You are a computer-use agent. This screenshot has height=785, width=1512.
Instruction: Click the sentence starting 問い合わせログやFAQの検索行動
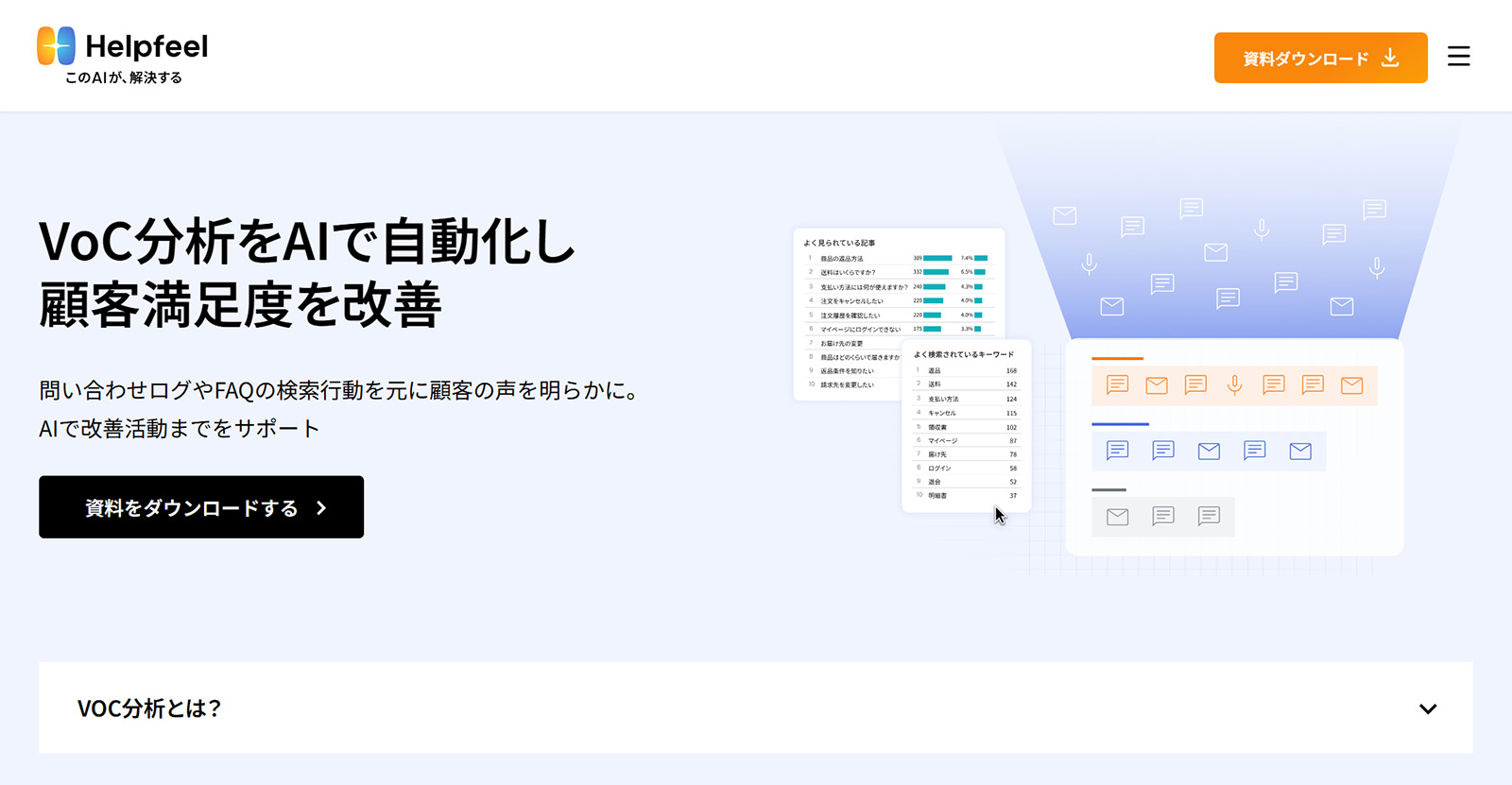339,390
